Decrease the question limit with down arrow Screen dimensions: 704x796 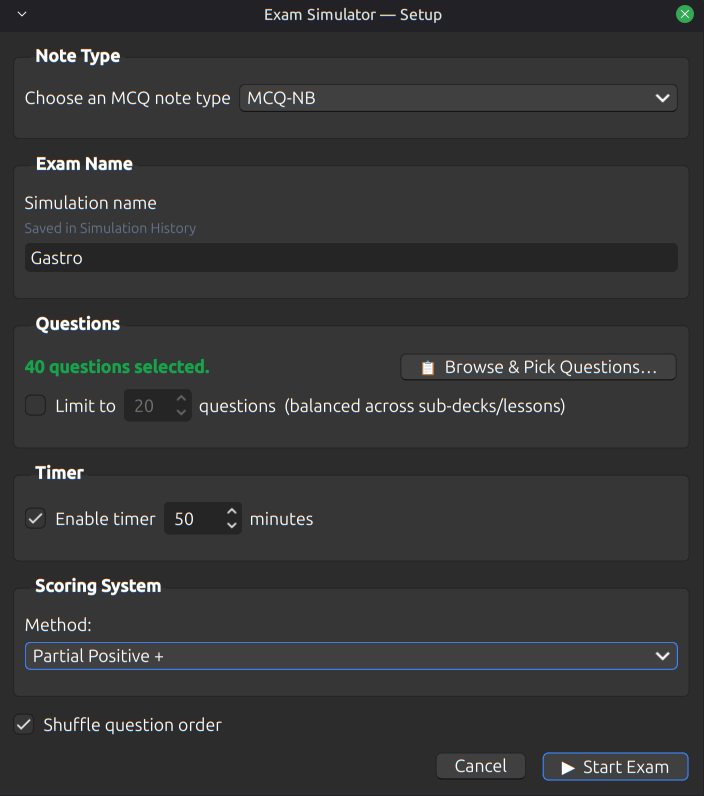pyautogui.click(x=181, y=412)
